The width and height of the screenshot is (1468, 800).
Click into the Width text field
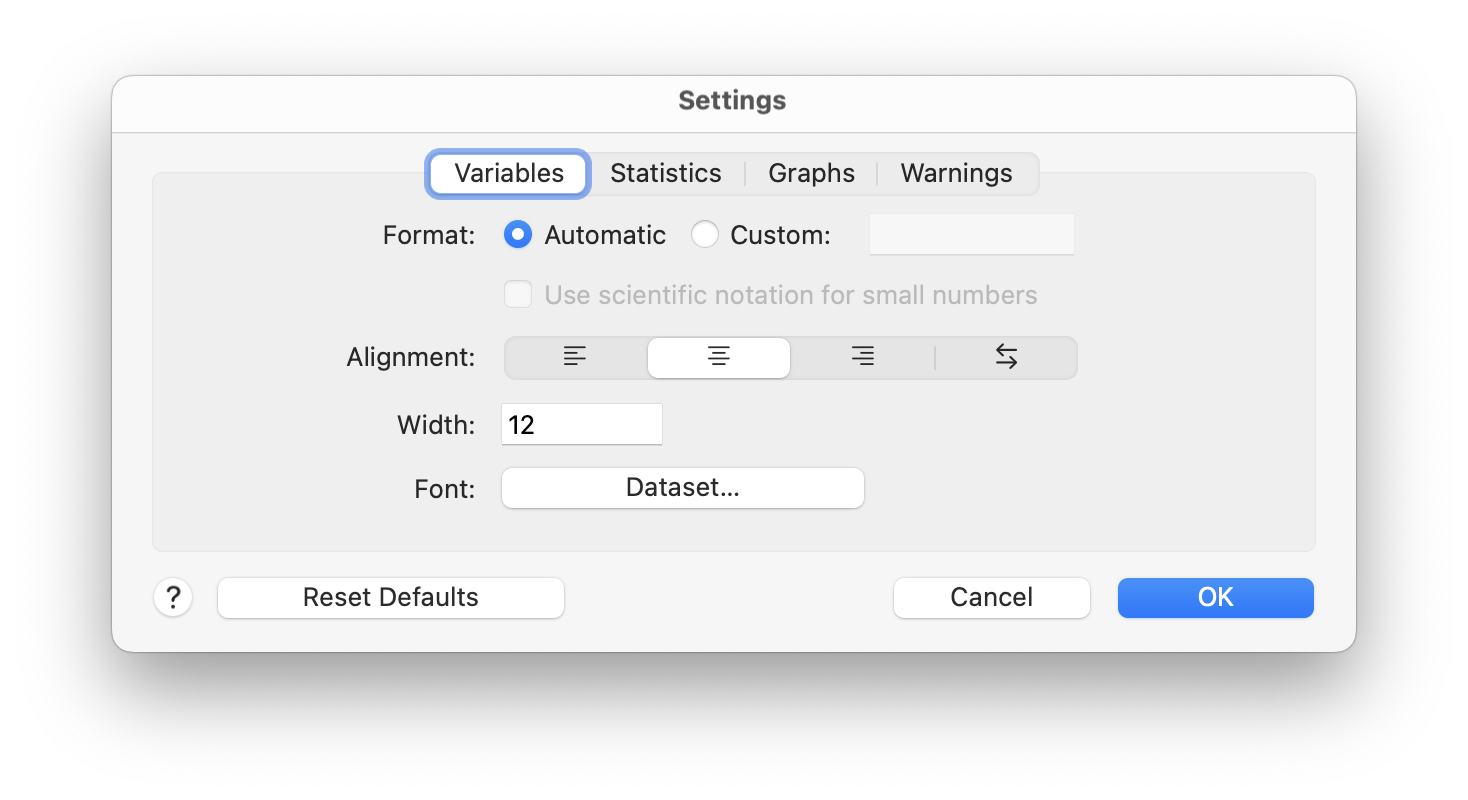pyautogui.click(x=581, y=425)
